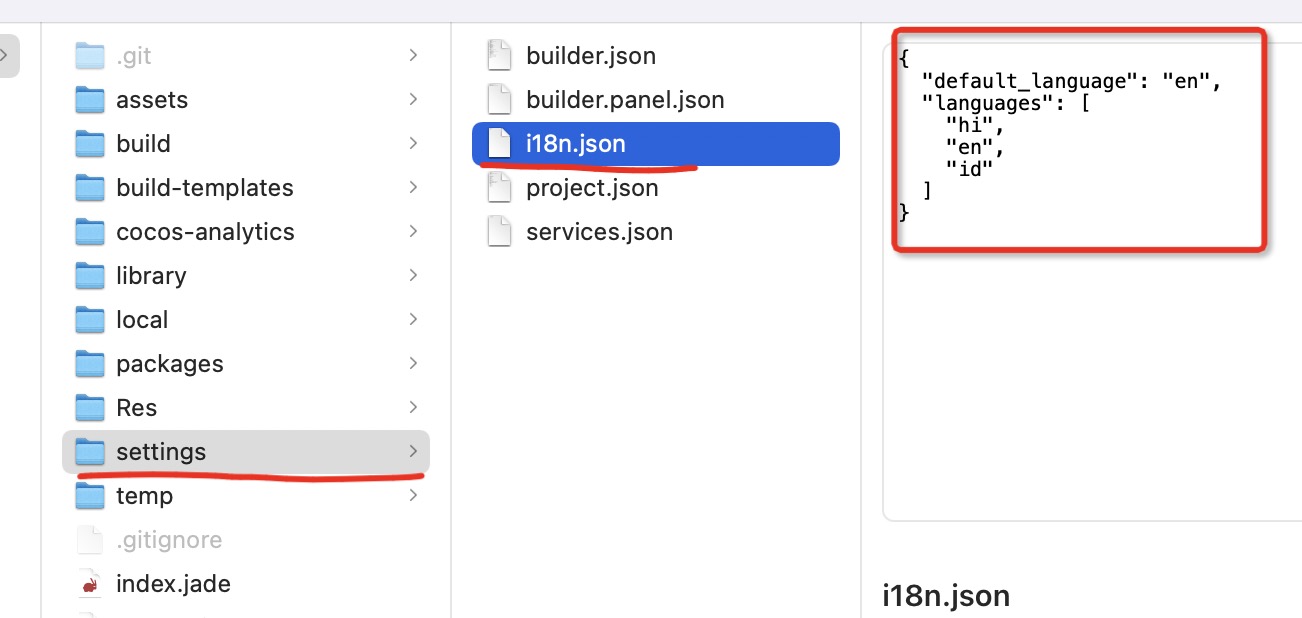Click the index.jade file icon
The image size is (1302, 618).
pos(90,584)
